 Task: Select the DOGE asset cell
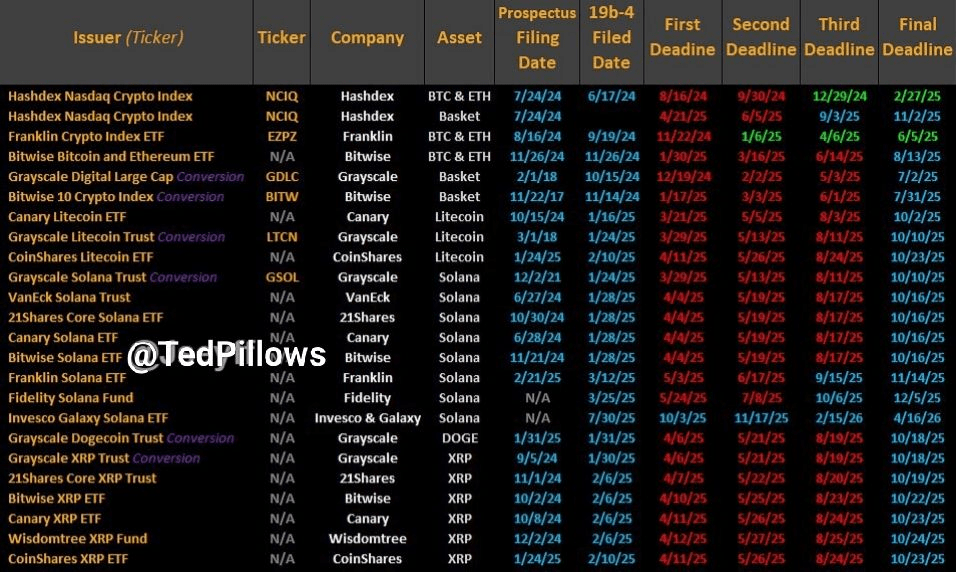[x=460, y=438]
